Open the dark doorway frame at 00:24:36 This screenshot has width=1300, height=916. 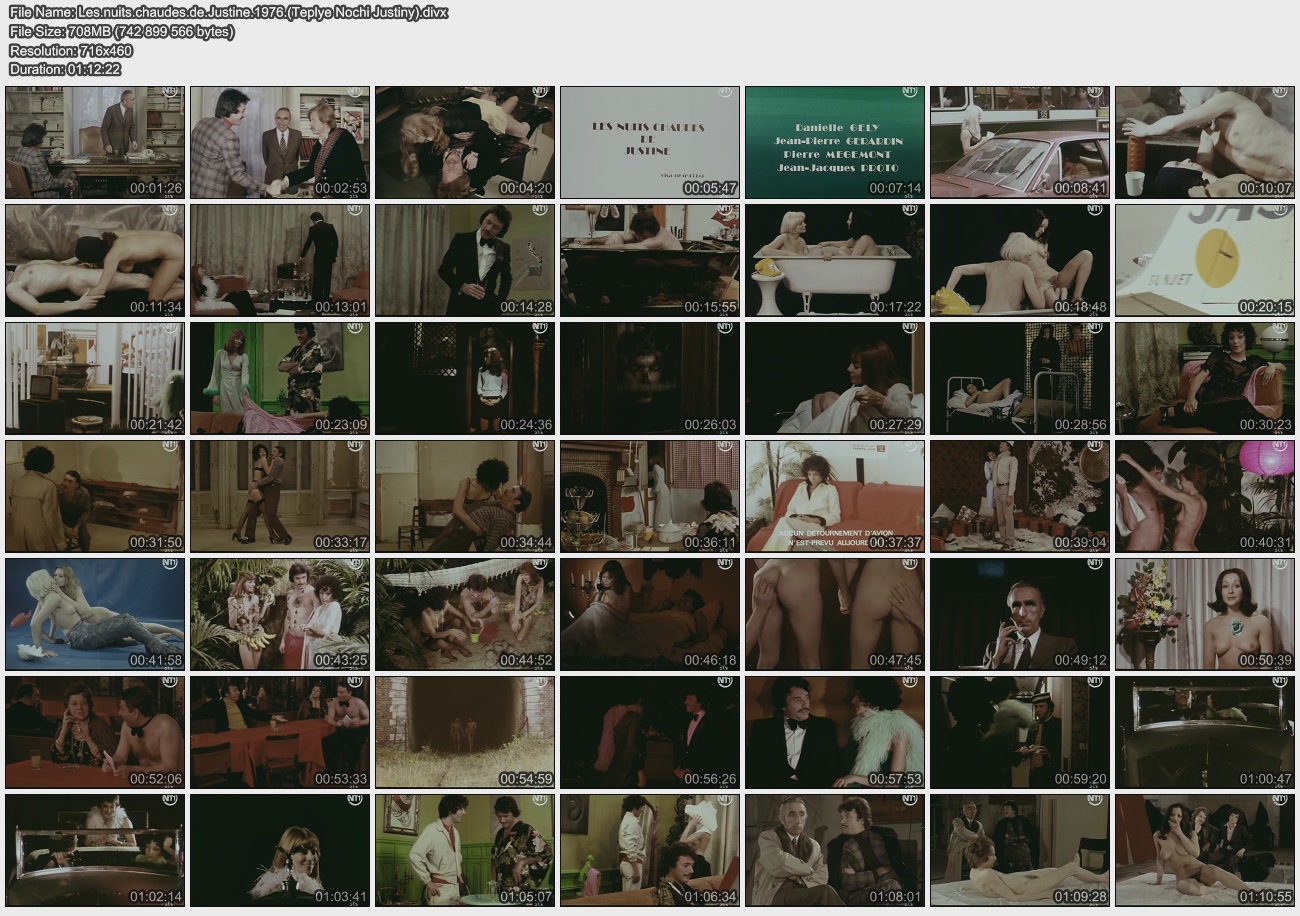[x=465, y=378]
